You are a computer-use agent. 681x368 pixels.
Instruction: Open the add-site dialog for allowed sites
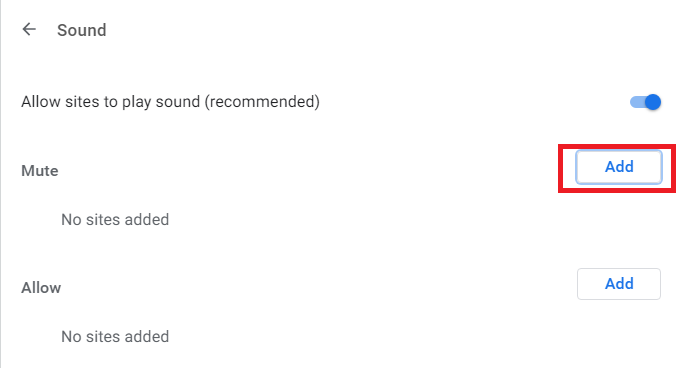pyautogui.click(x=619, y=284)
